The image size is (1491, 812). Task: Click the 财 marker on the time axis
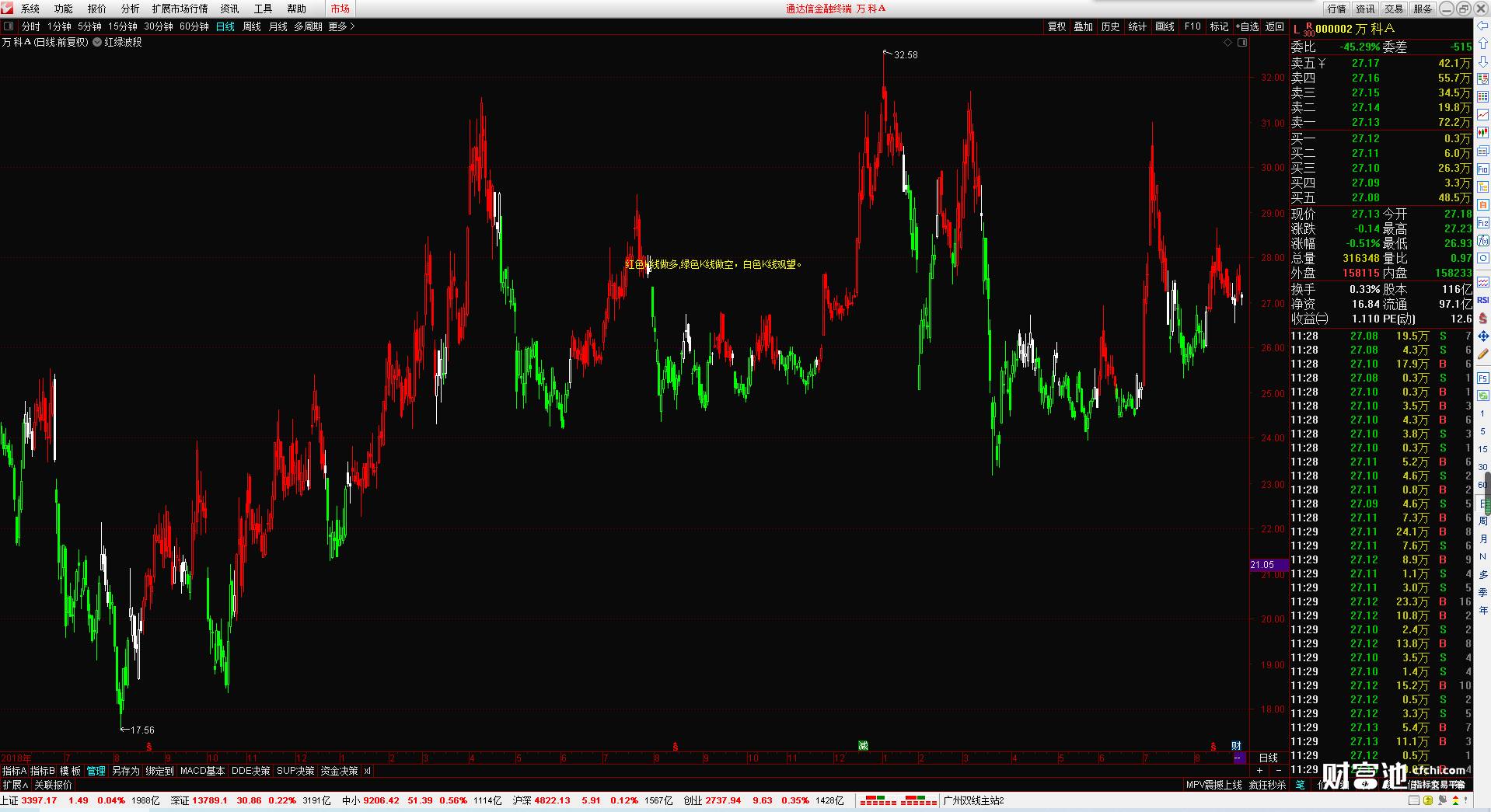click(x=1236, y=746)
